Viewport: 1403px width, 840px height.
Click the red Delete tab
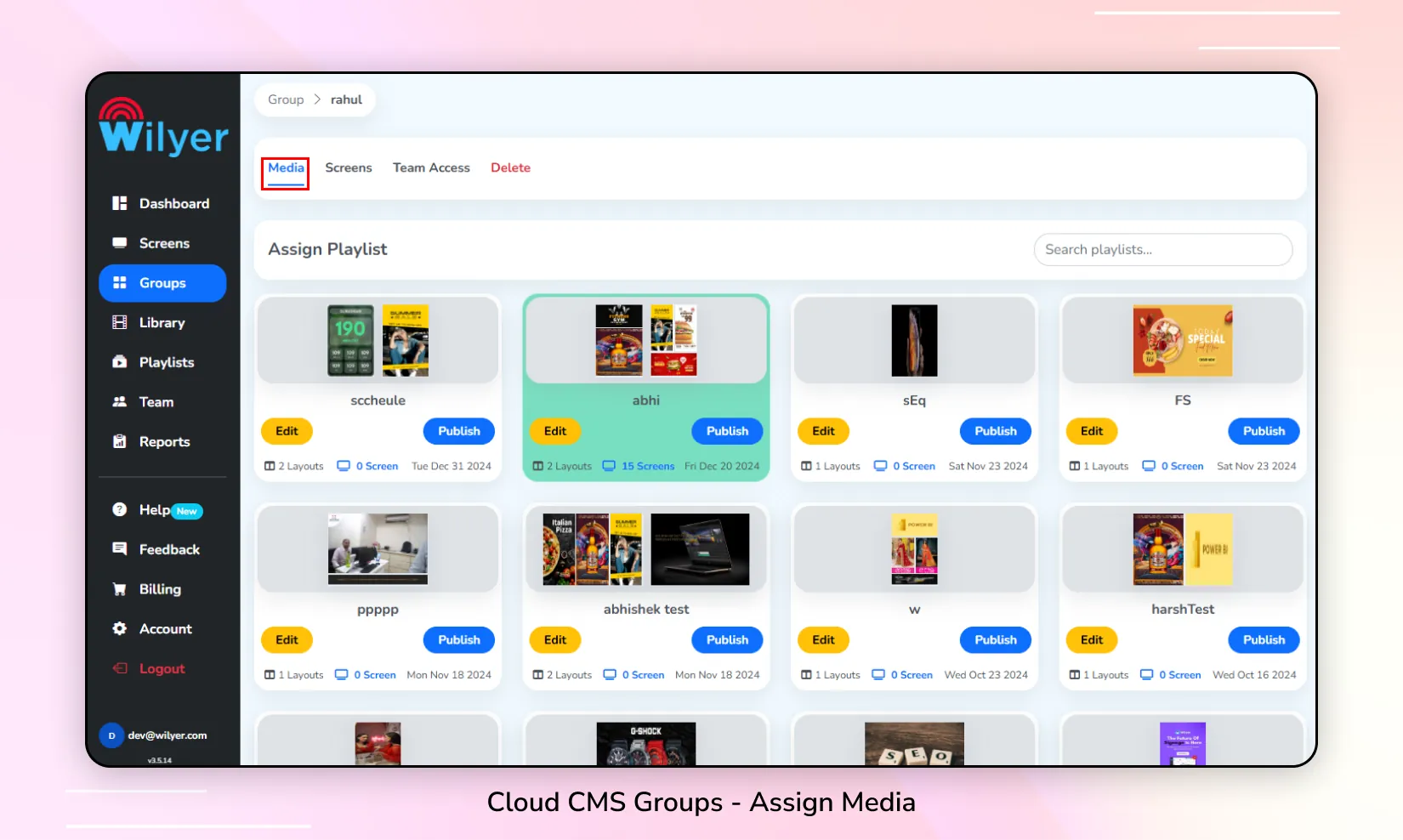pyautogui.click(x=510, y=167)
